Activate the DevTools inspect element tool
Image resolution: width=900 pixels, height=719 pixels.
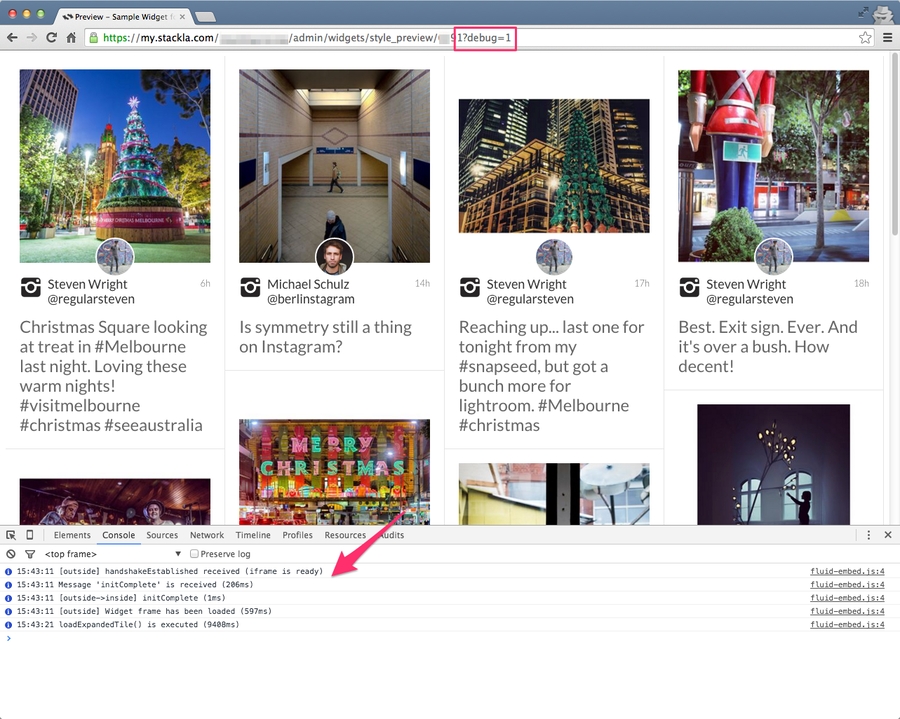coord(11,535)
